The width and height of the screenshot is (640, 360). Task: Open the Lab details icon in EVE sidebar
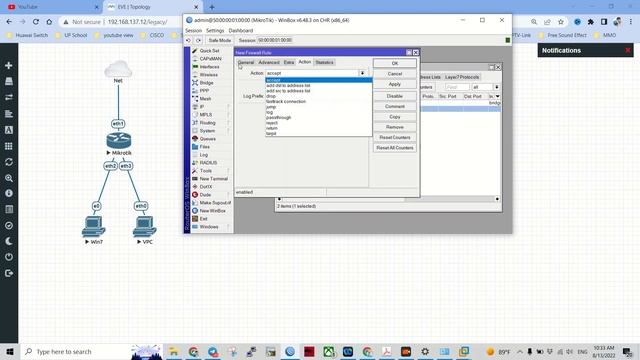pyautogui.click(x=9, y=209)
